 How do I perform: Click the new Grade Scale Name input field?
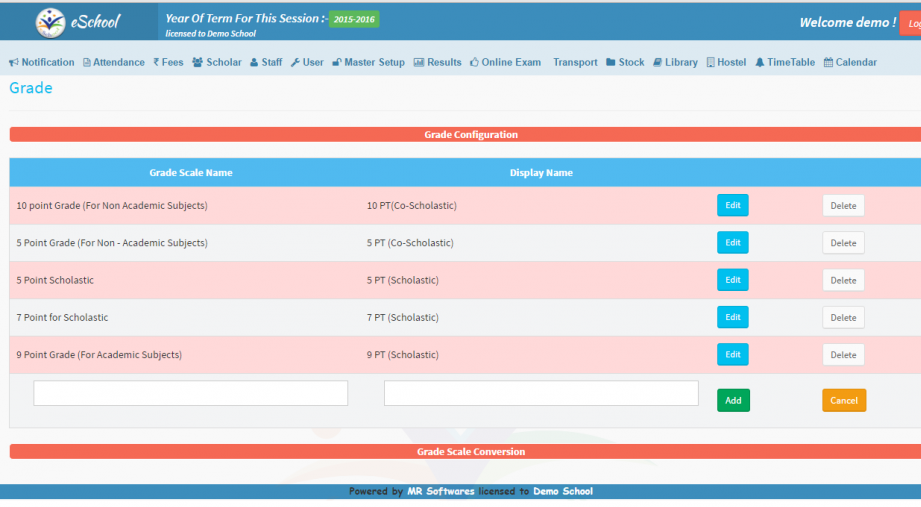[x=190, y=393]
